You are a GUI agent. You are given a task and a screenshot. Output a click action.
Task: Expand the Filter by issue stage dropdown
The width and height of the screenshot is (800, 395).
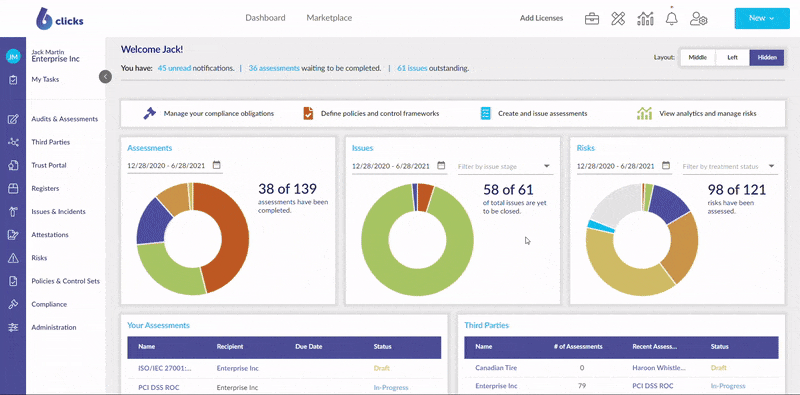[x=505, y=166]
